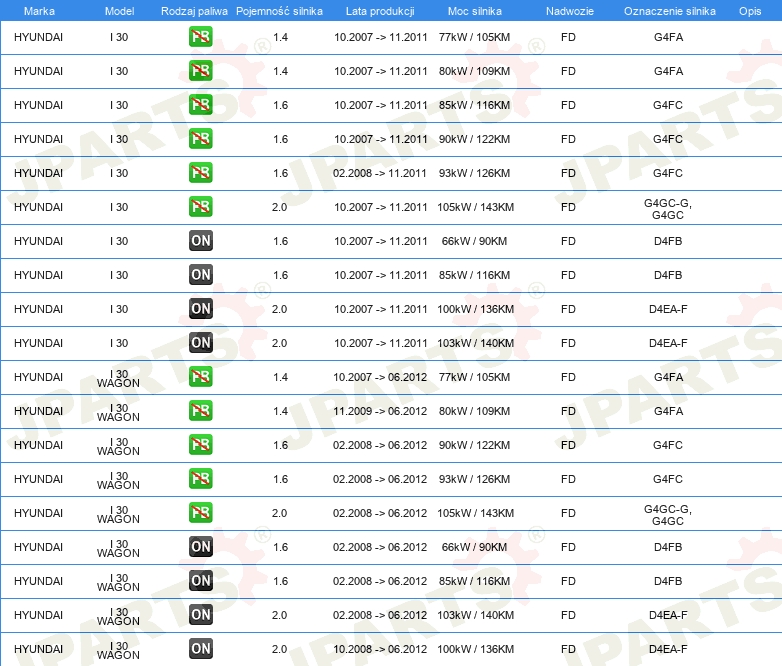Viewport: 782px width, 666px height.
Task: Click the ON diesel icon in the last I 30 Wagon row
Action: [x=200, y=649]
